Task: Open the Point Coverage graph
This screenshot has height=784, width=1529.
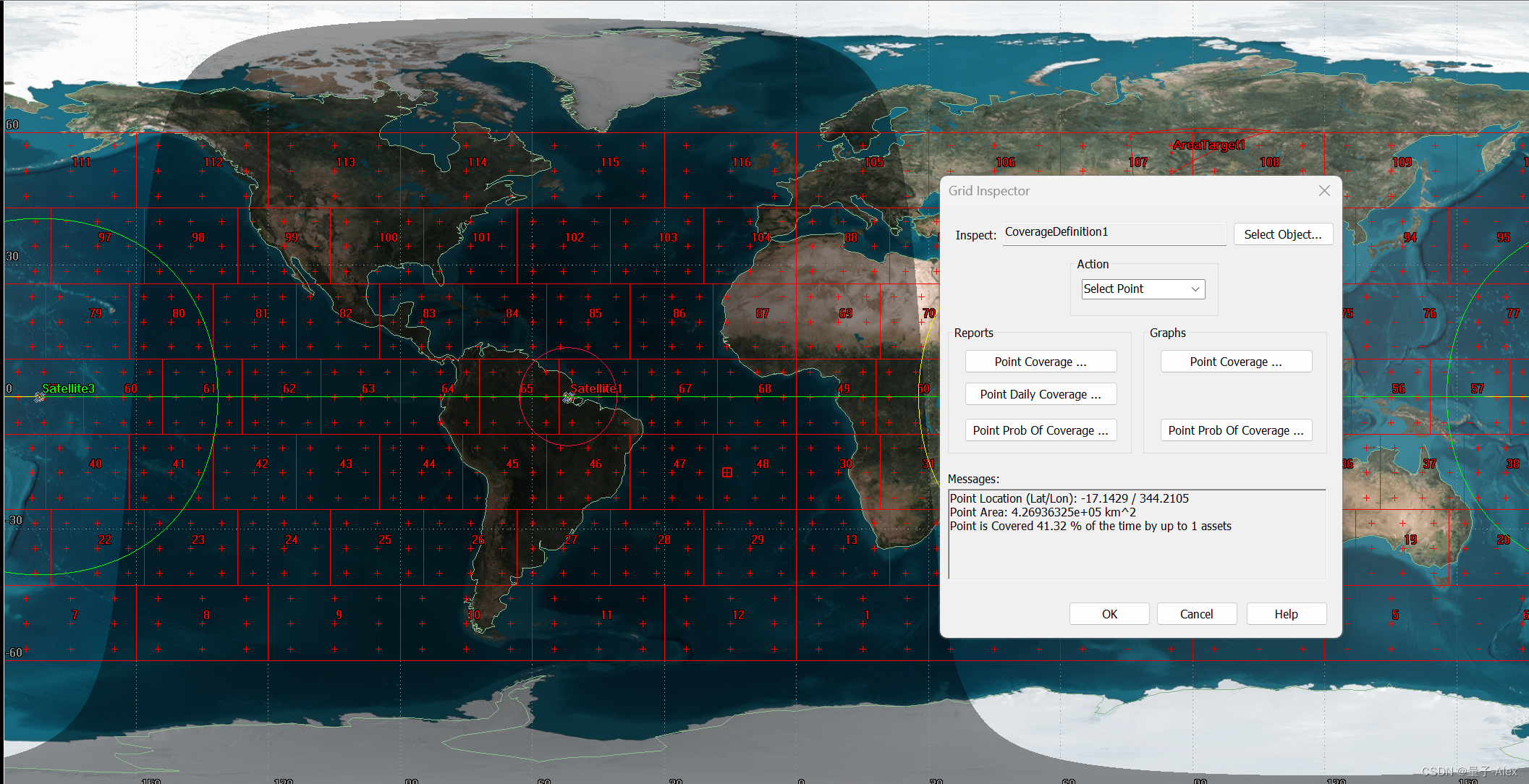Action: tap(1236, 362)
